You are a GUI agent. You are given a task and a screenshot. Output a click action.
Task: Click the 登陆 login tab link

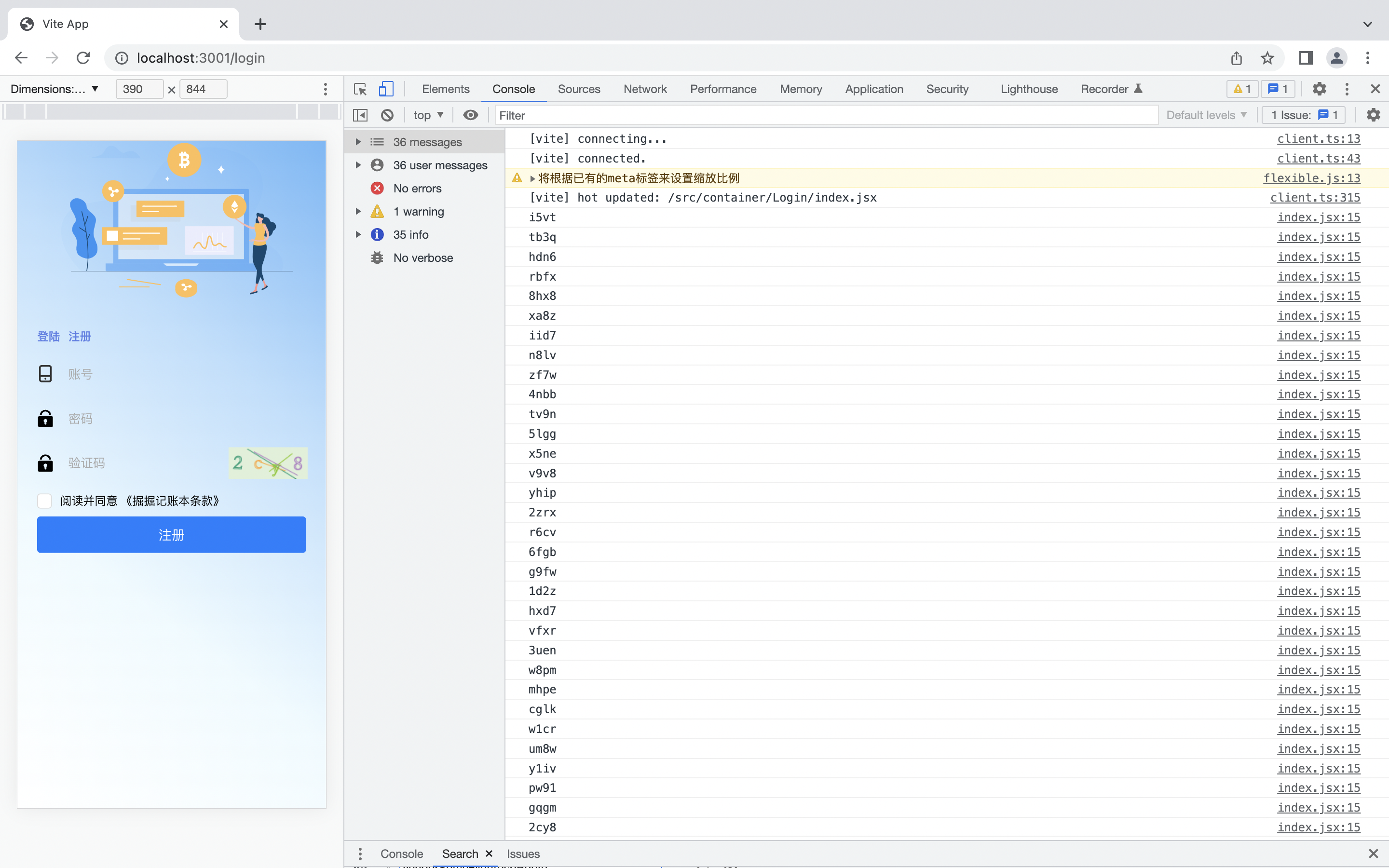click(x=49, y=337)
